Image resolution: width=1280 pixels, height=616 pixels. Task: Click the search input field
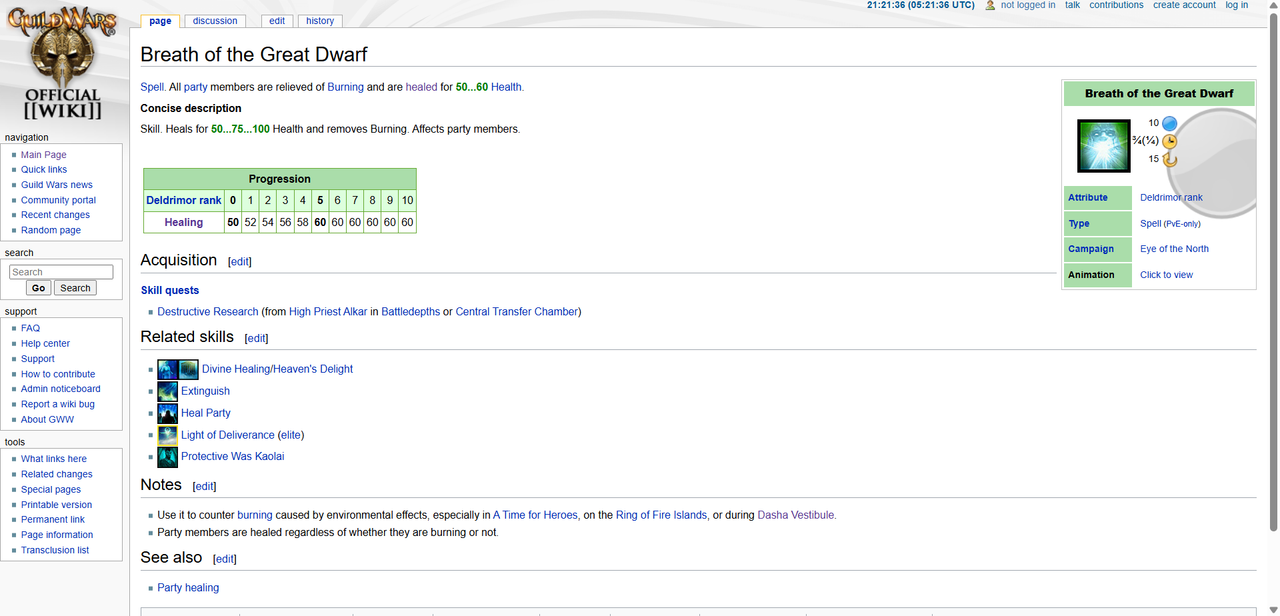coord(61,272)
